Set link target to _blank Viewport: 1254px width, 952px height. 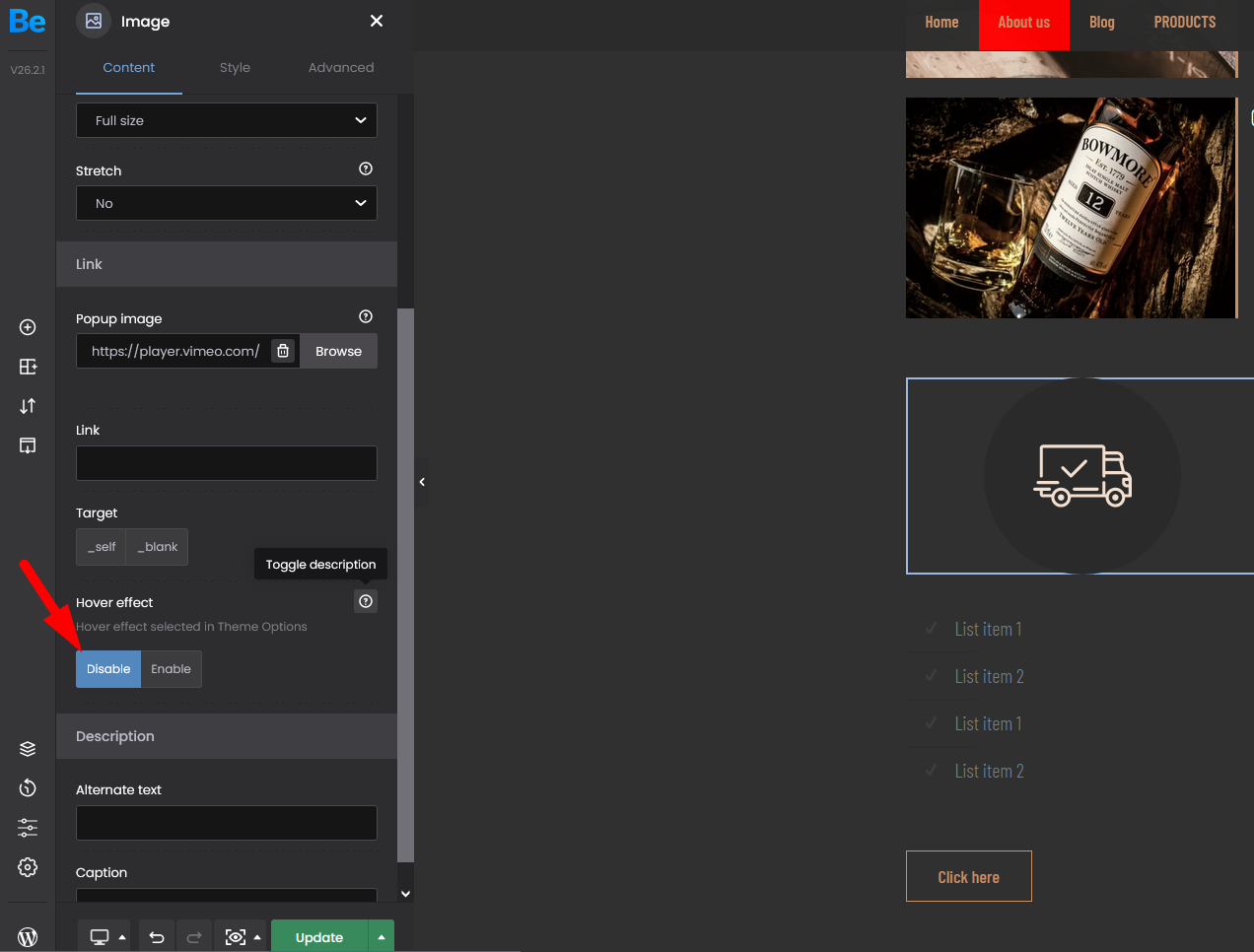coord(158,547)
